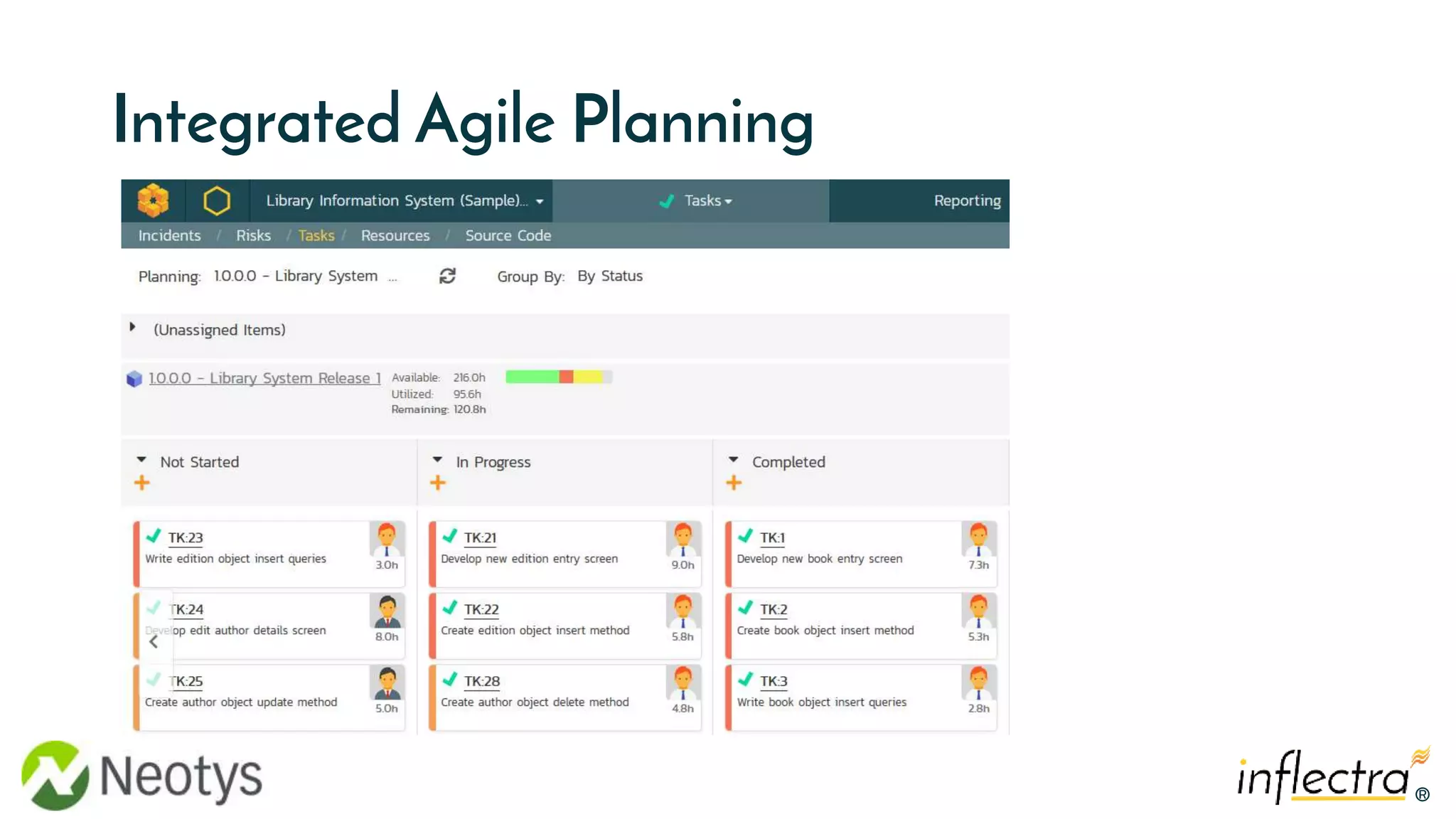
Task: Add a new task under Completed
Action: (734, 483)
